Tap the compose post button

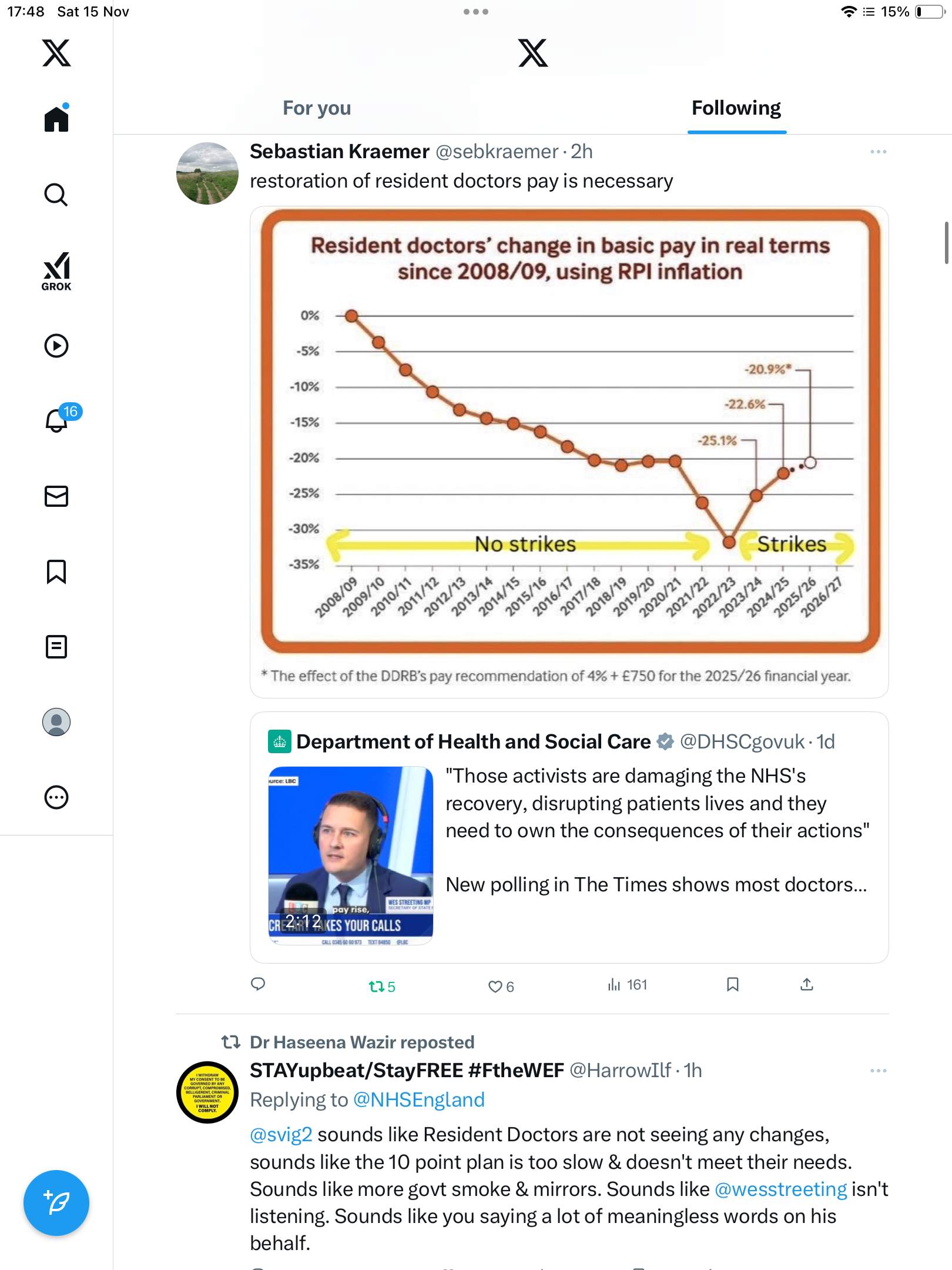pyautogui.click(x=56, y=1203)
